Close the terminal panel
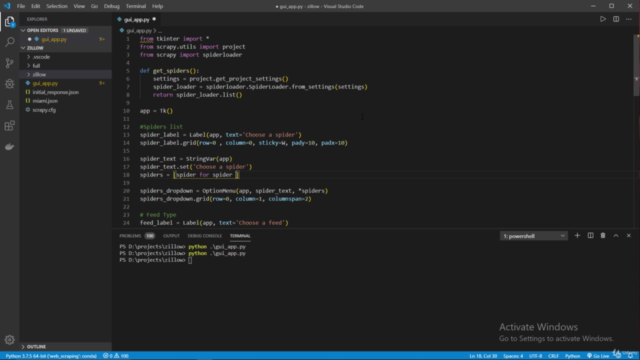Viewport: 640px width, 360px height. (629, 236)
